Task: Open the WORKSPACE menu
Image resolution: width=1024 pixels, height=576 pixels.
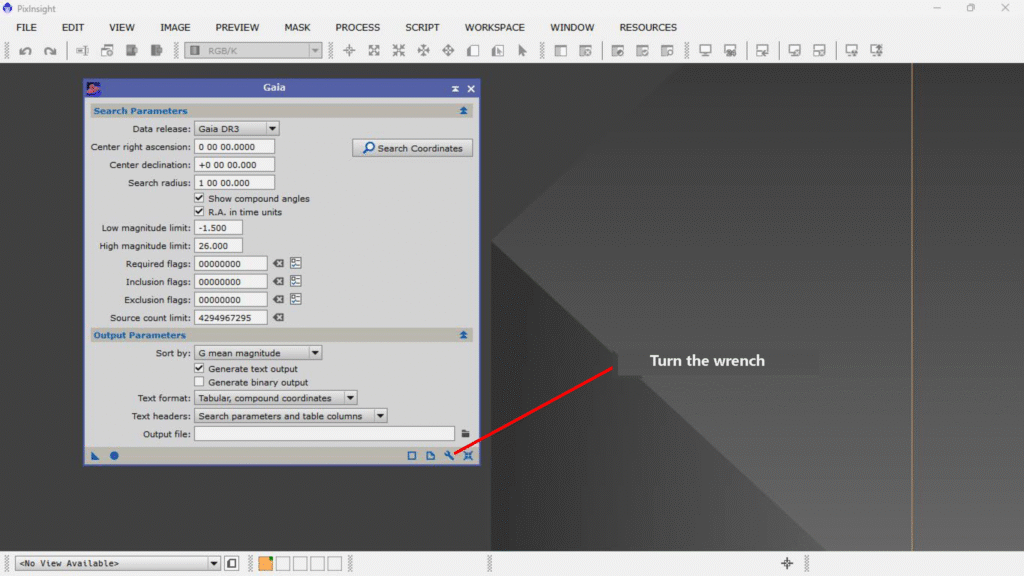Action: (494, 27)
